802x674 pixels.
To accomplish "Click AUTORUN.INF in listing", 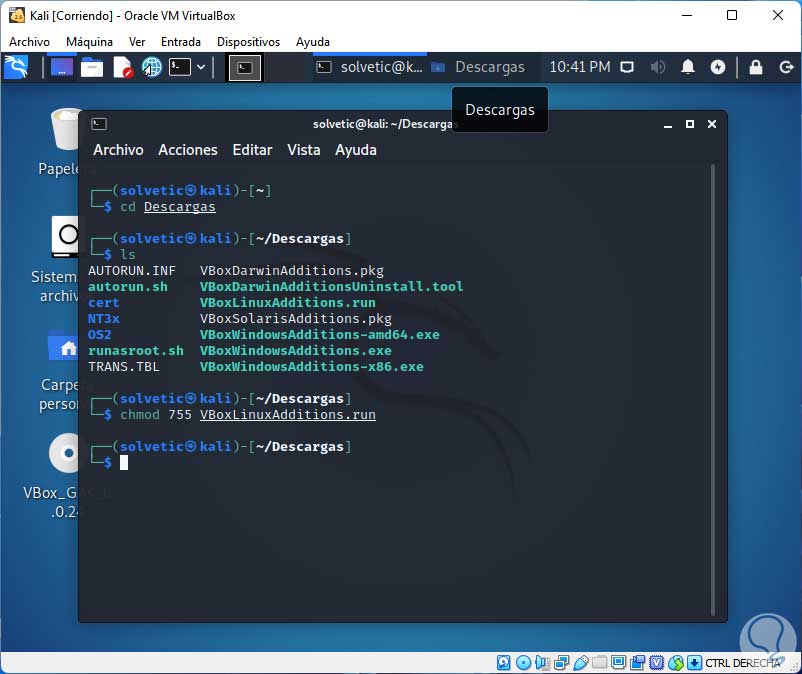I will [131, 271].
